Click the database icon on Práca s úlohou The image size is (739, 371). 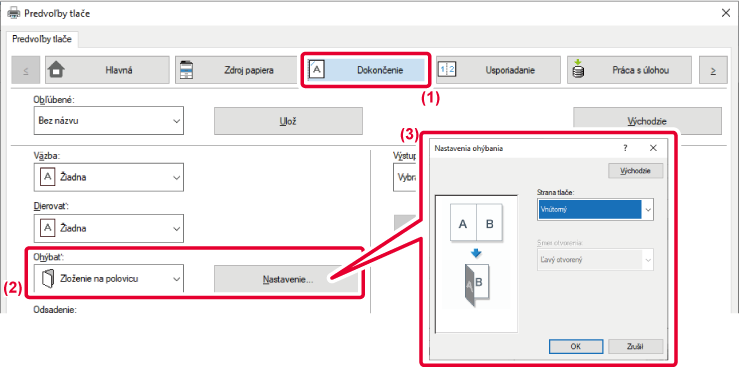[578, 70]
